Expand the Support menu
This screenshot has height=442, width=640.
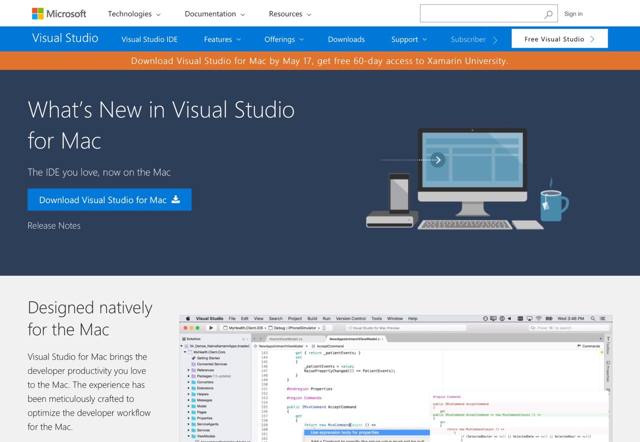coord(409,39)
